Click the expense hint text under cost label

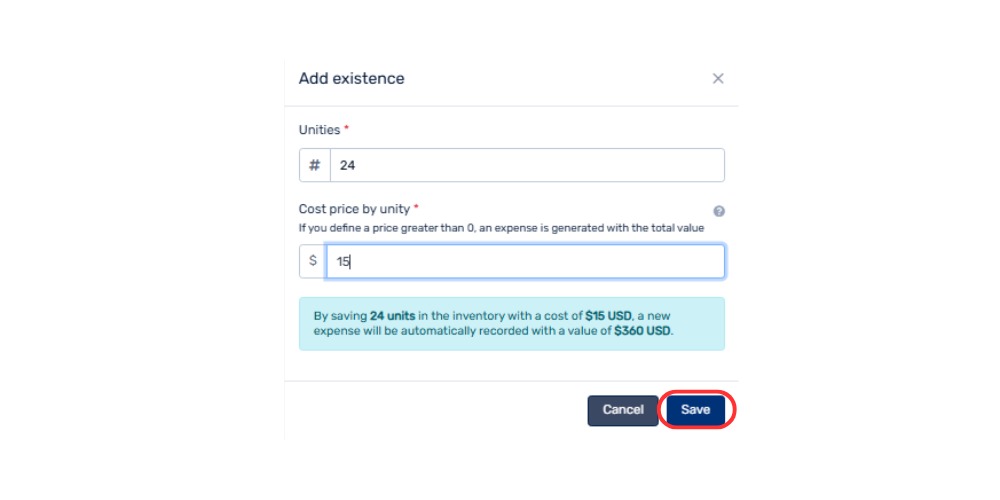[501, 228]
